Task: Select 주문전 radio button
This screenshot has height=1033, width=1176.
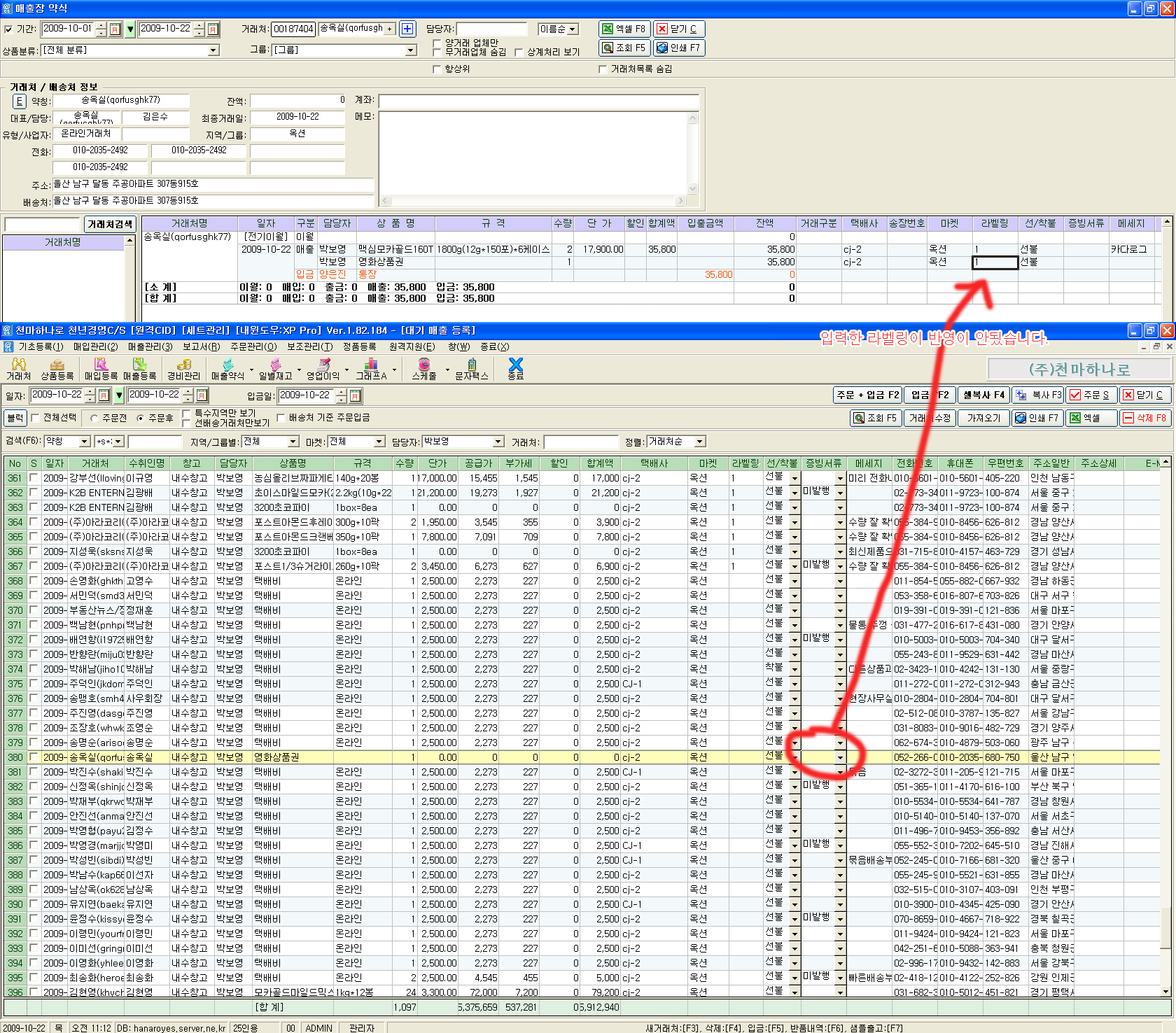Action: (x=94, y=418)
